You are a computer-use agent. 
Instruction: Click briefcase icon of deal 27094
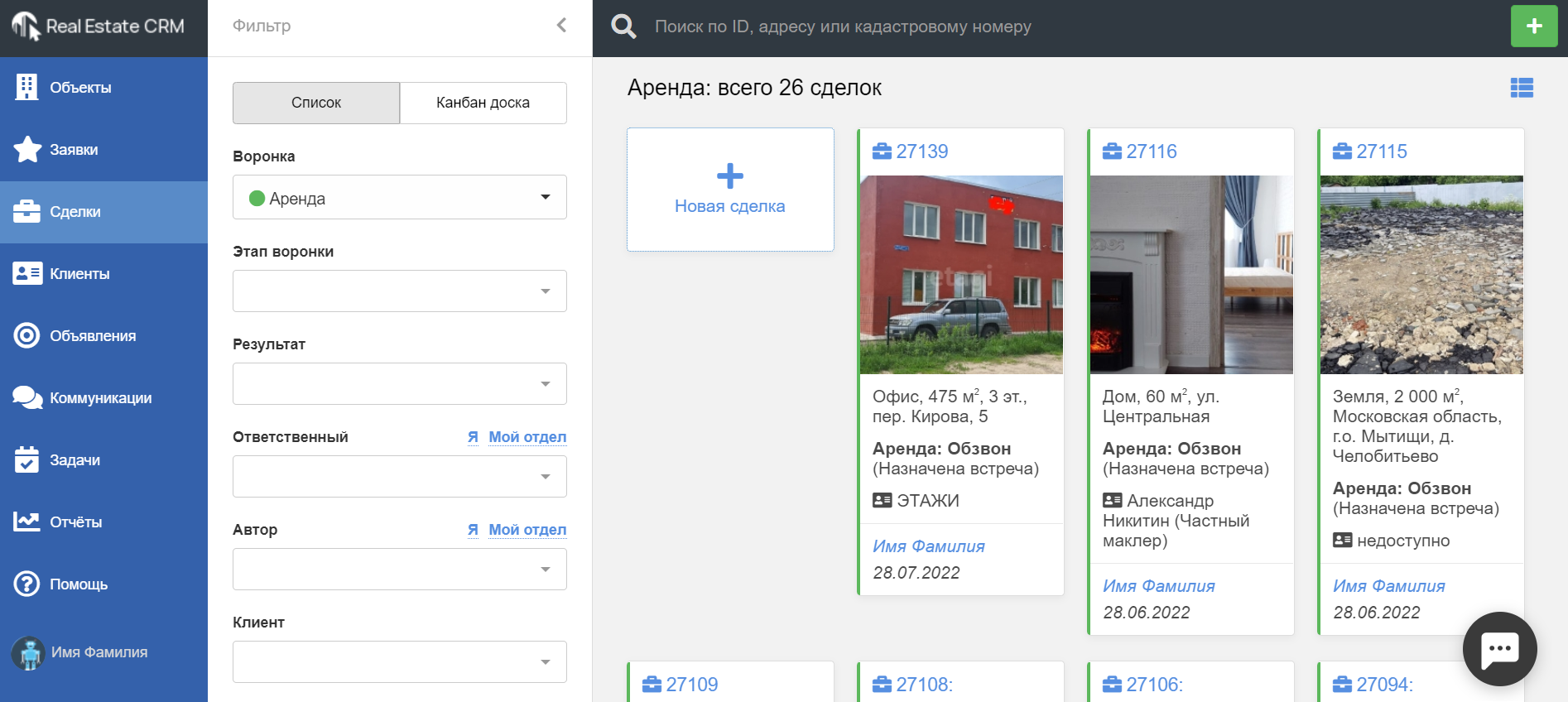(x=1343, y=685)
